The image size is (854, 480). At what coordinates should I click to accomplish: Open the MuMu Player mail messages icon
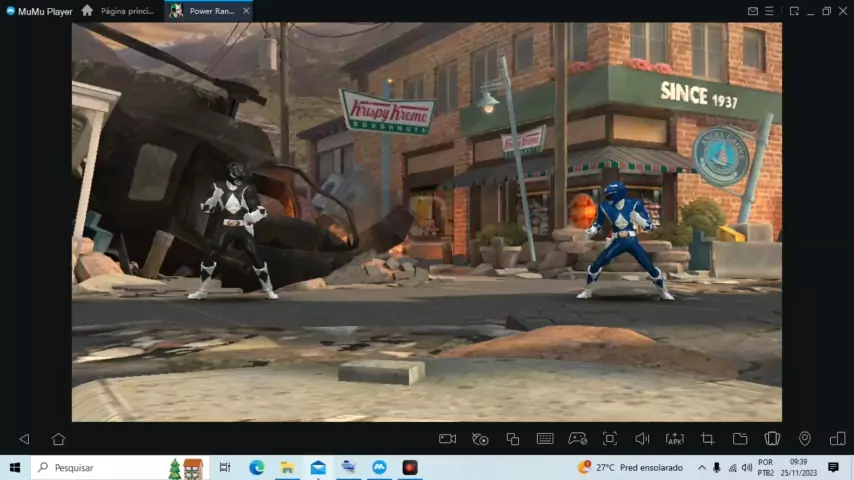click(753, 11)
